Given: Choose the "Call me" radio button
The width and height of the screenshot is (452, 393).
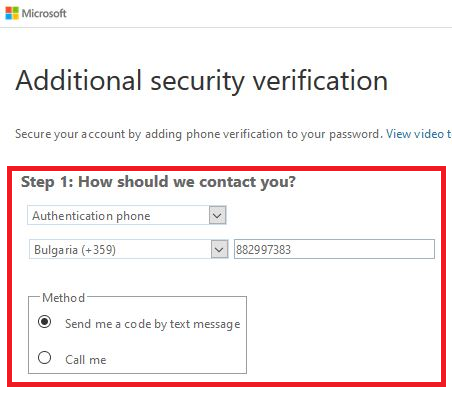Looking at the screenshot, I should click(44, 358).
